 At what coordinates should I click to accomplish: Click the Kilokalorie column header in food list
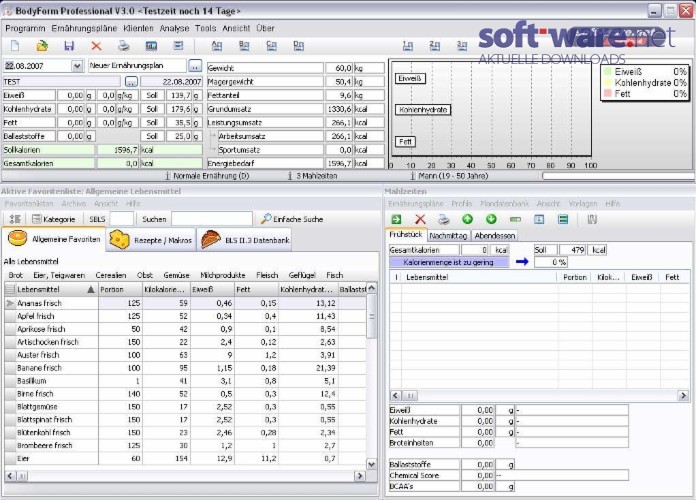click(166, 290)
